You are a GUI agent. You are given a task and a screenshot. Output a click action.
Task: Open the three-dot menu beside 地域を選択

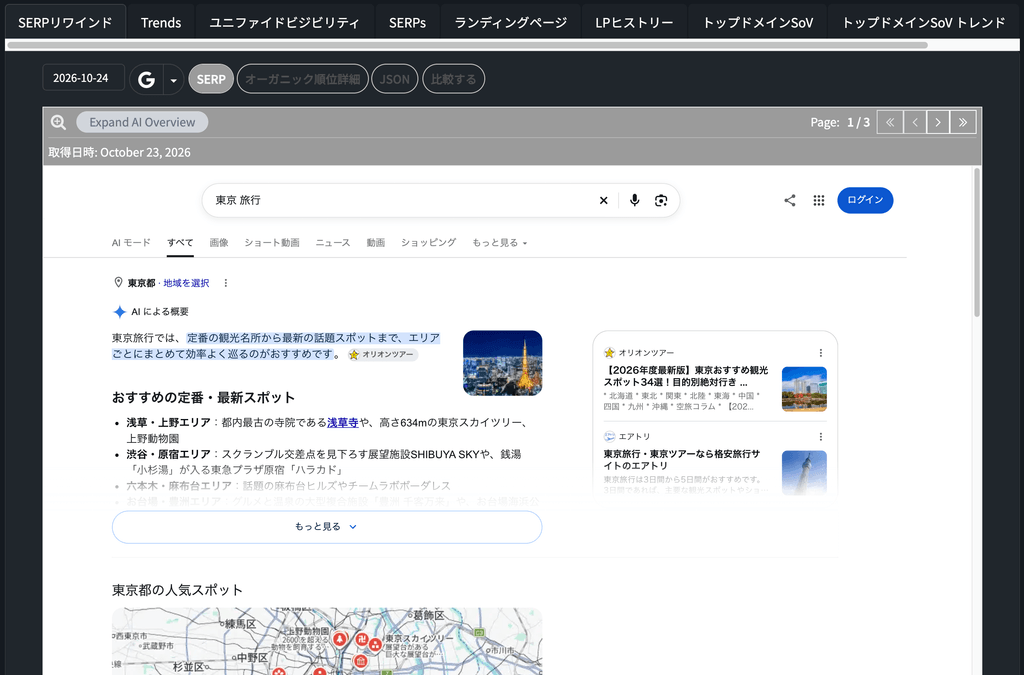tap(226, 283)
